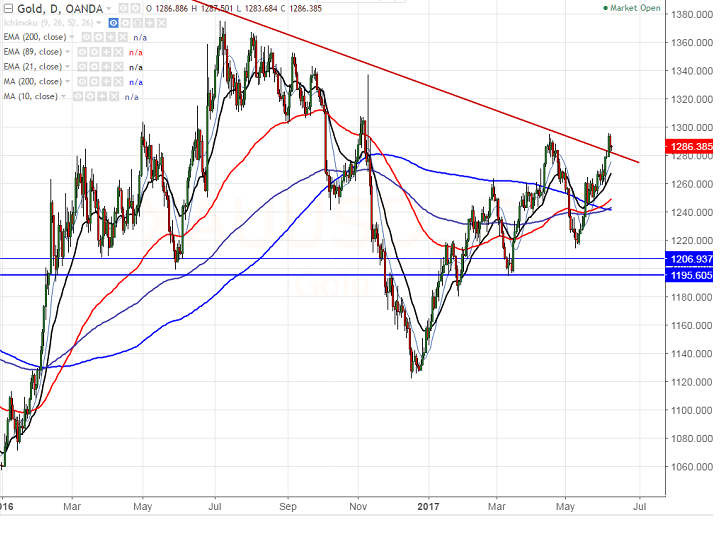Screen dimensions: 725x543
Task: Select the MA (200, close) indicator label
Action: (32, 81)
